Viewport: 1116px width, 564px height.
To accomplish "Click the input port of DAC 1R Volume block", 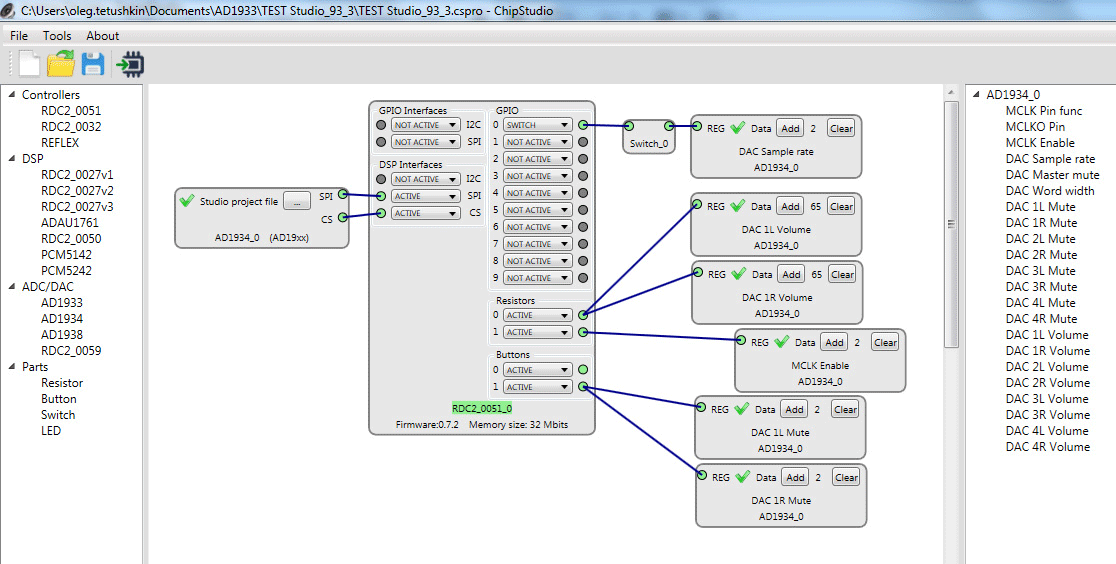I will point(698,272).
